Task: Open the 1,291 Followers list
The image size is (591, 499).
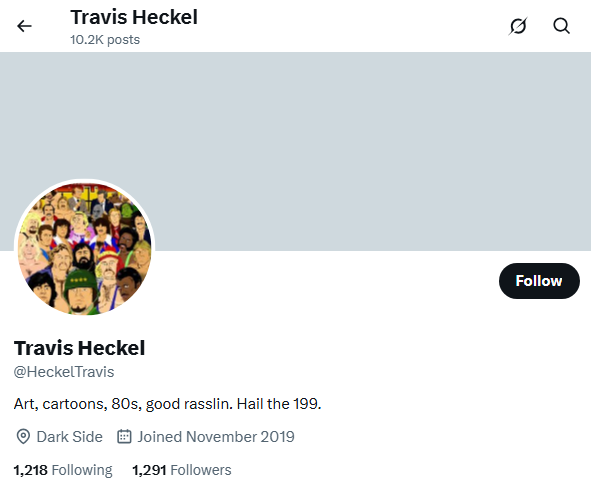Action: click(x=182, y=470)
